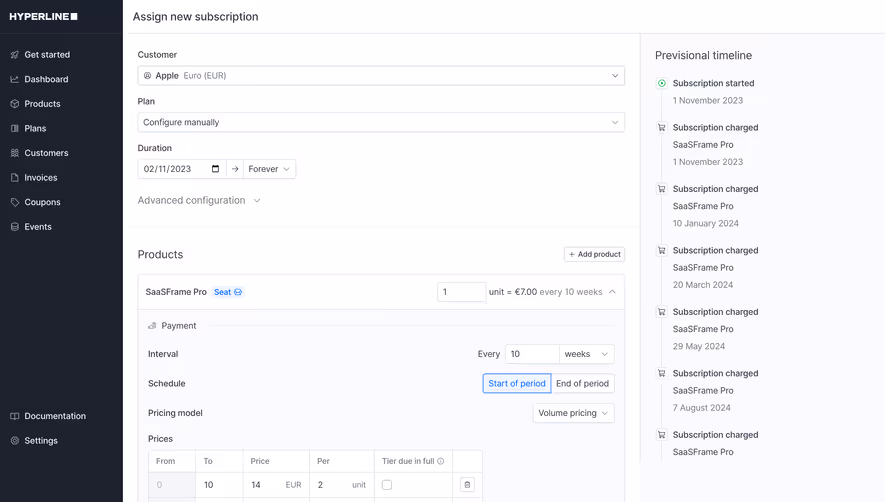This screenshot has width=885, height=502.
Task: Open Events link in sidebar
Action: tap(38, 227)
